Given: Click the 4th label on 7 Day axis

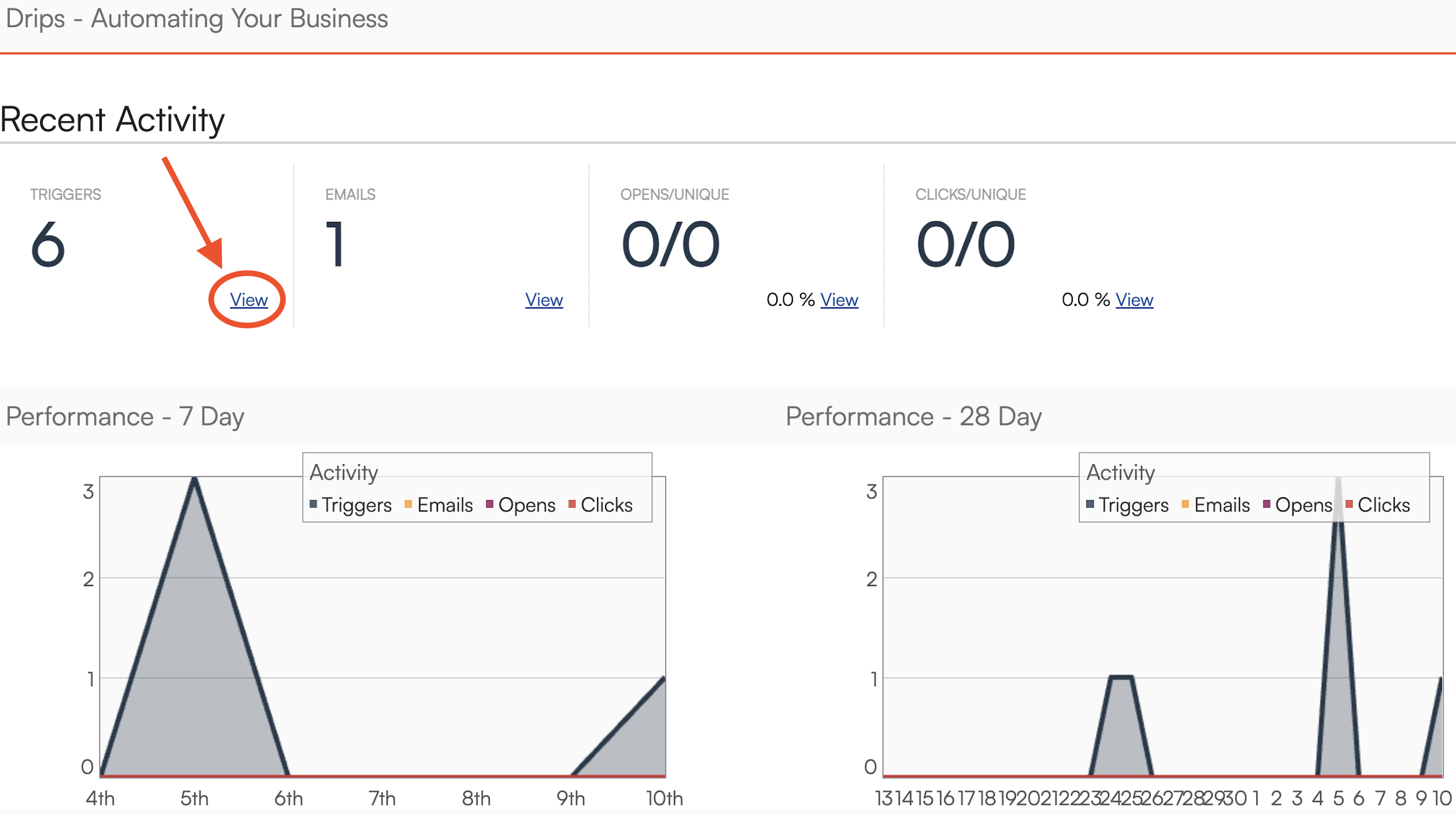Looking at the screenshot, I should (x=100, y=798).
